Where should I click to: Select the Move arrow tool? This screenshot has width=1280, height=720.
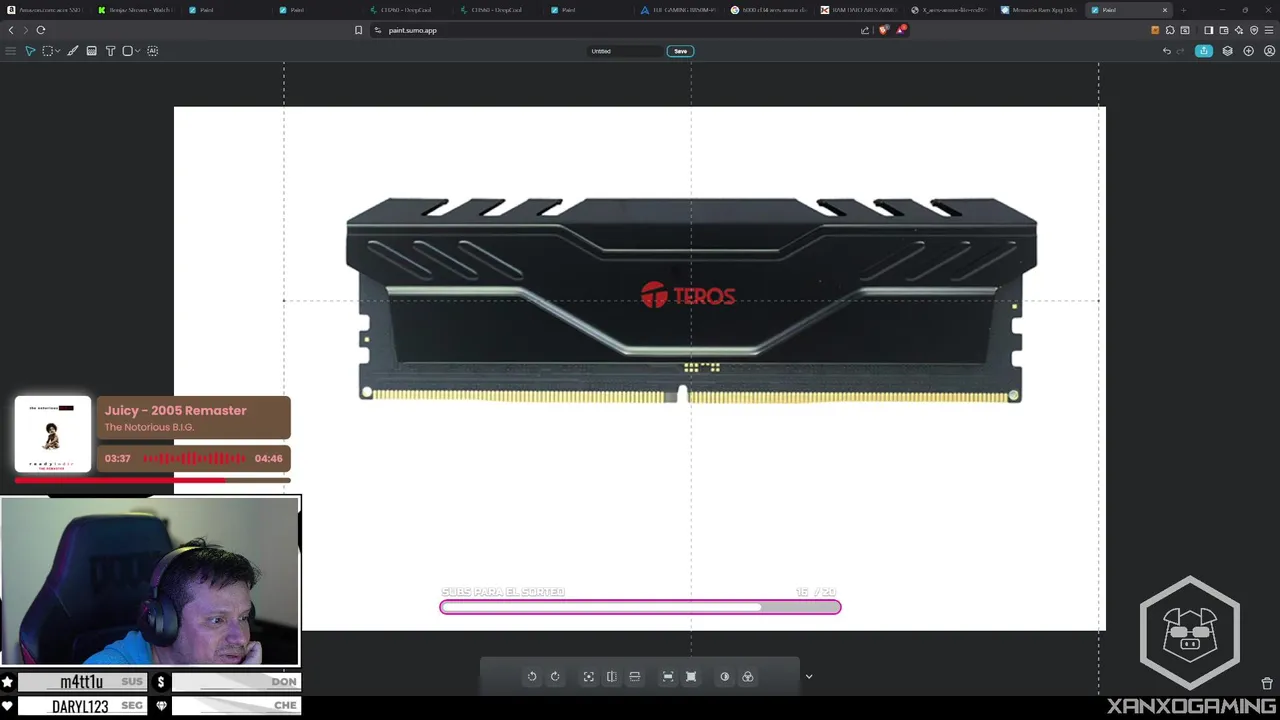pyautogui.click(x=30, y=51)
